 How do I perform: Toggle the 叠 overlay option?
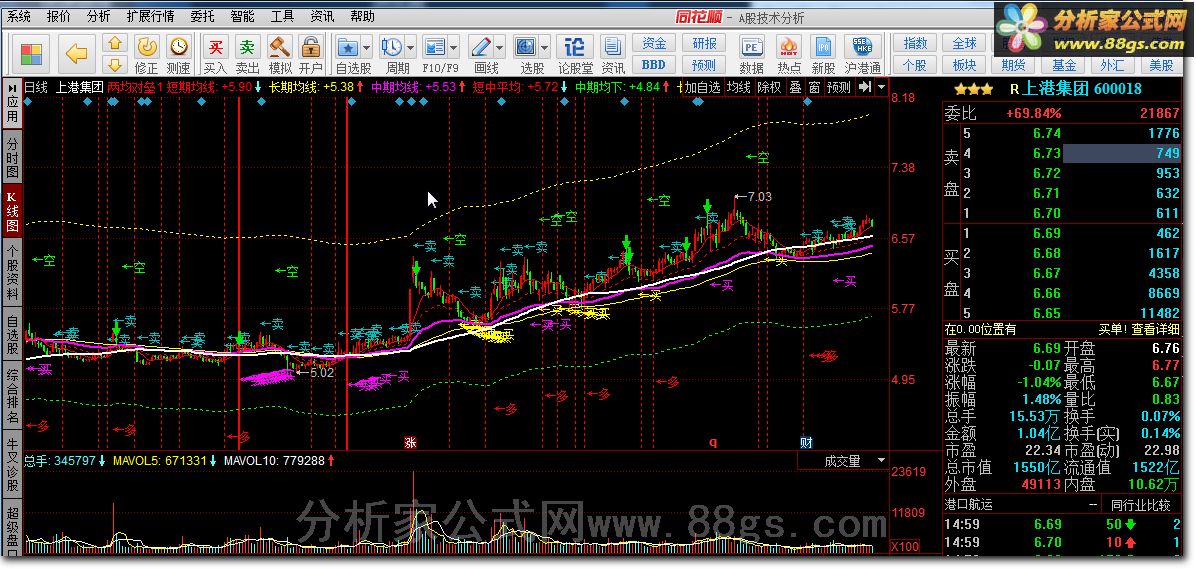(795, 87)
